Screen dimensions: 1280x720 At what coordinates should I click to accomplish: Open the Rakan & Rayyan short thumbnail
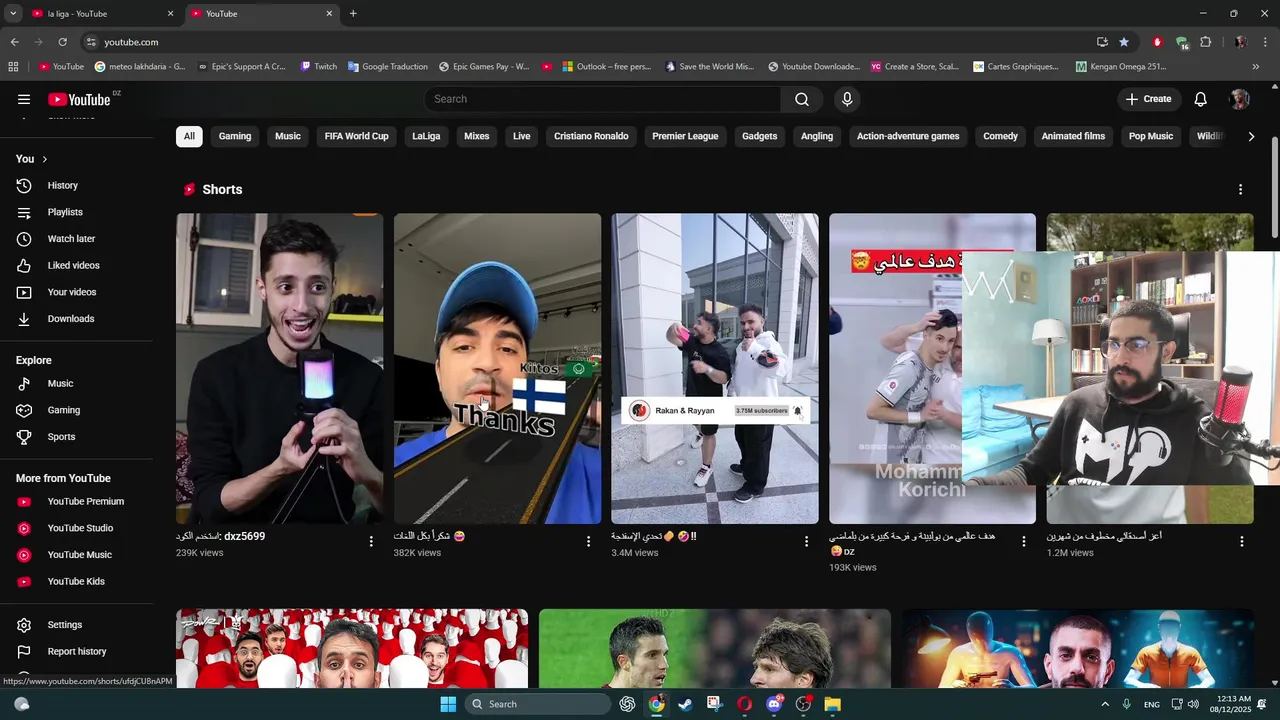tap(715, 369)
